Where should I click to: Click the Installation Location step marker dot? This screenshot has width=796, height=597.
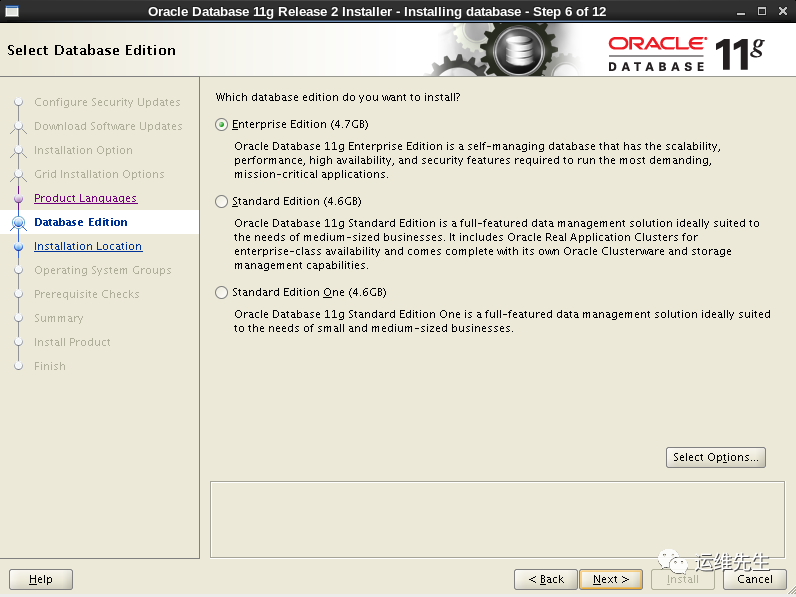coord(19,247)
